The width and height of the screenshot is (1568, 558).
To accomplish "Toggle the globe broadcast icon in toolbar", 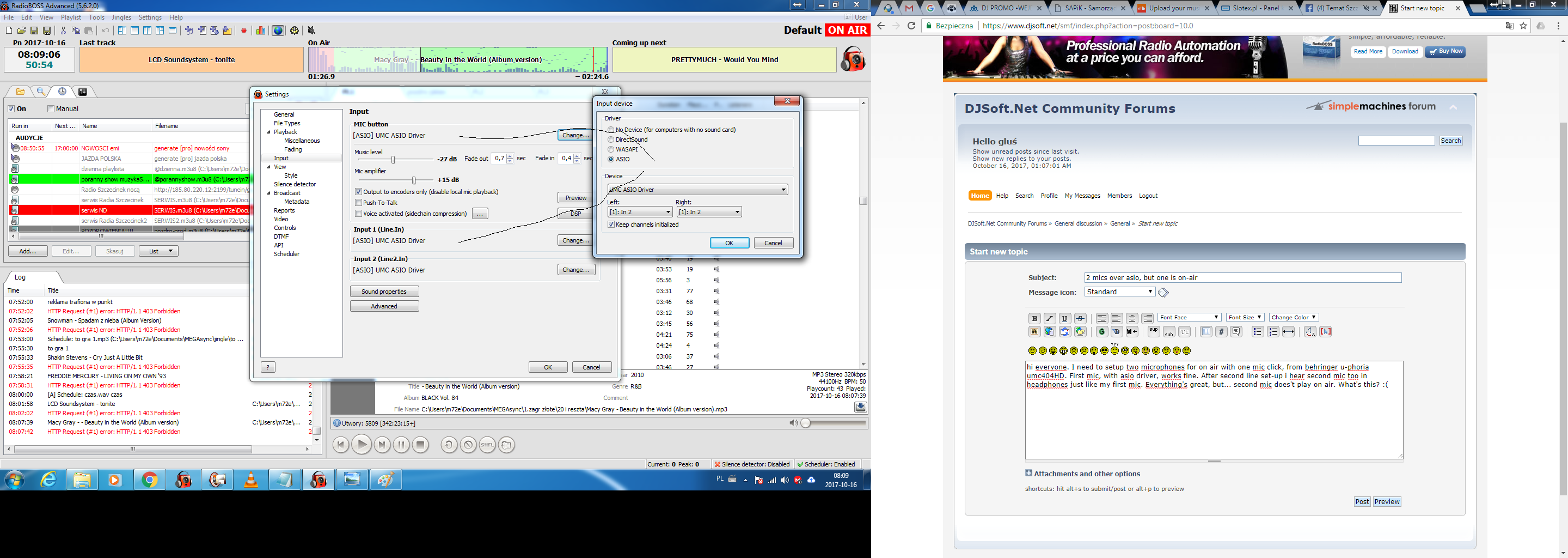I will (x=278, y=31).
